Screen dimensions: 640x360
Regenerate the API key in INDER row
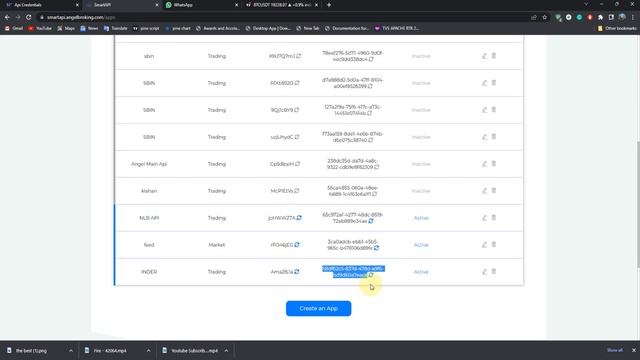[297, 272]
